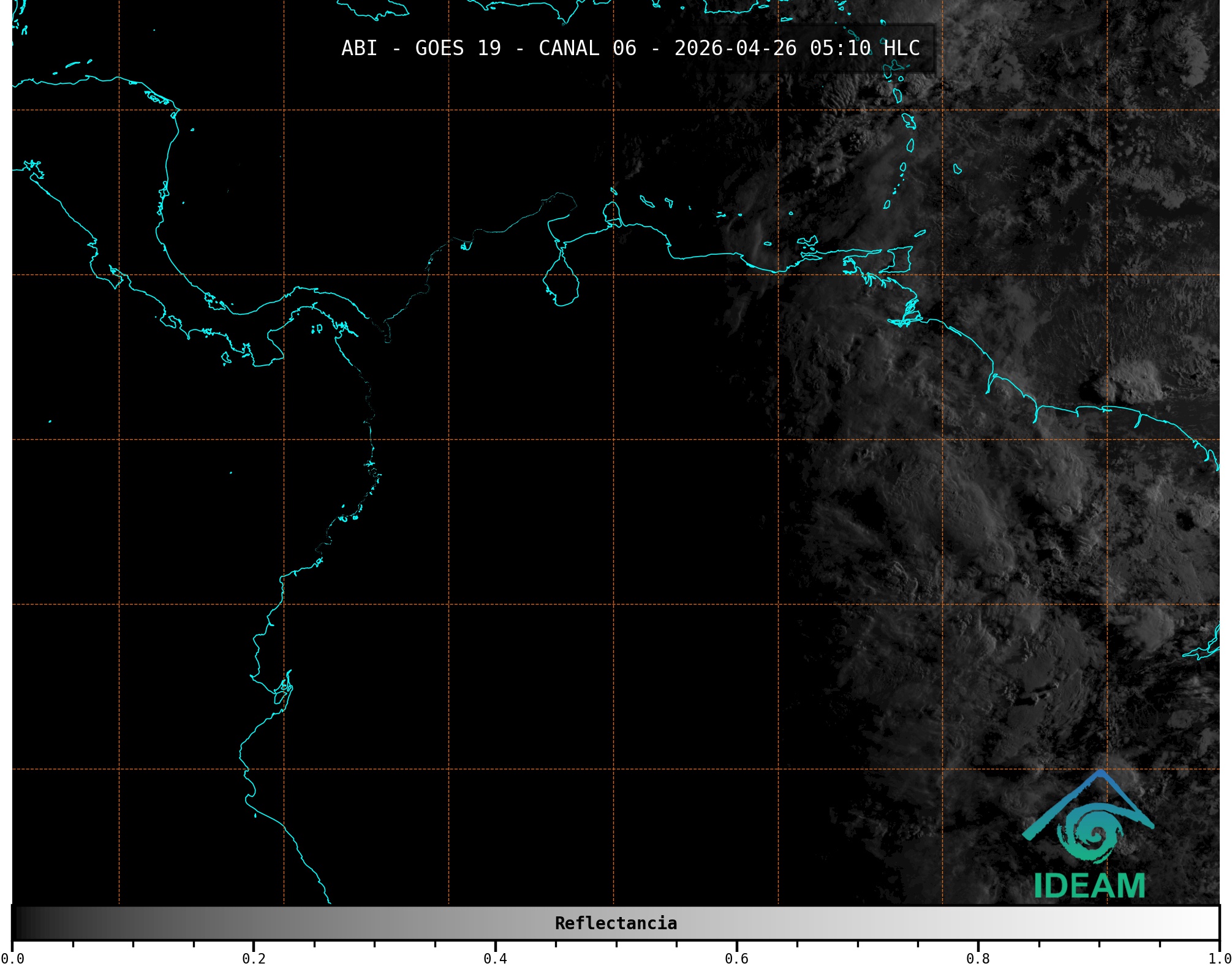Click the ABI instrument label in title
The image size is (1232, 966).
point(359,48)
